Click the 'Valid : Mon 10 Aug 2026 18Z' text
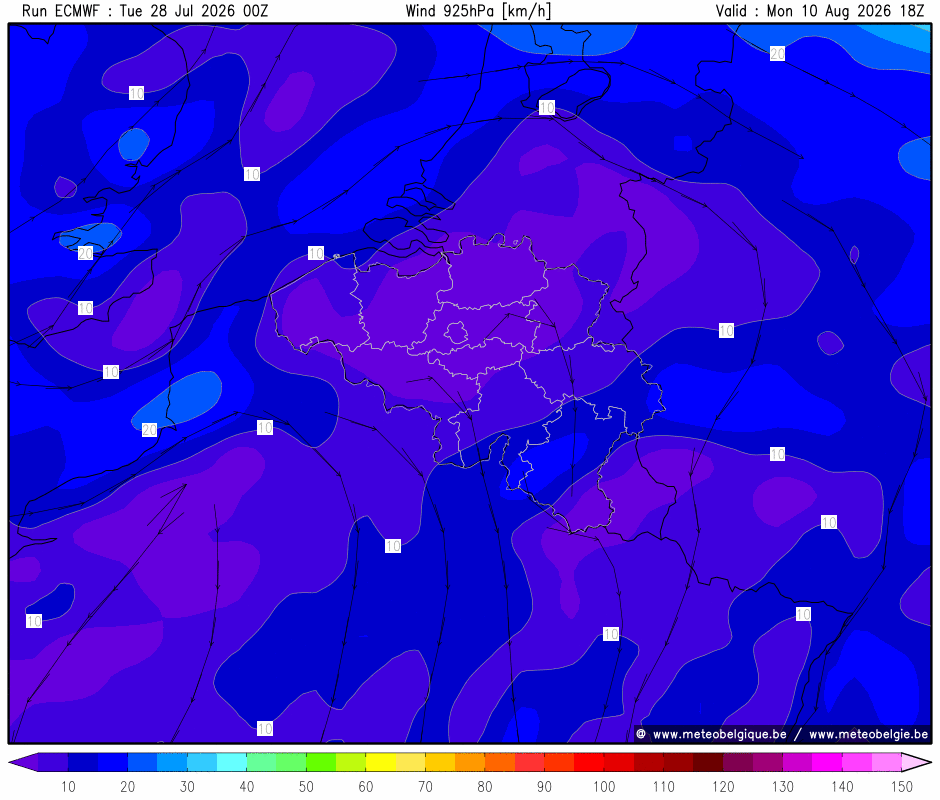This screenshot has height=800, width=940. (820, 11)
